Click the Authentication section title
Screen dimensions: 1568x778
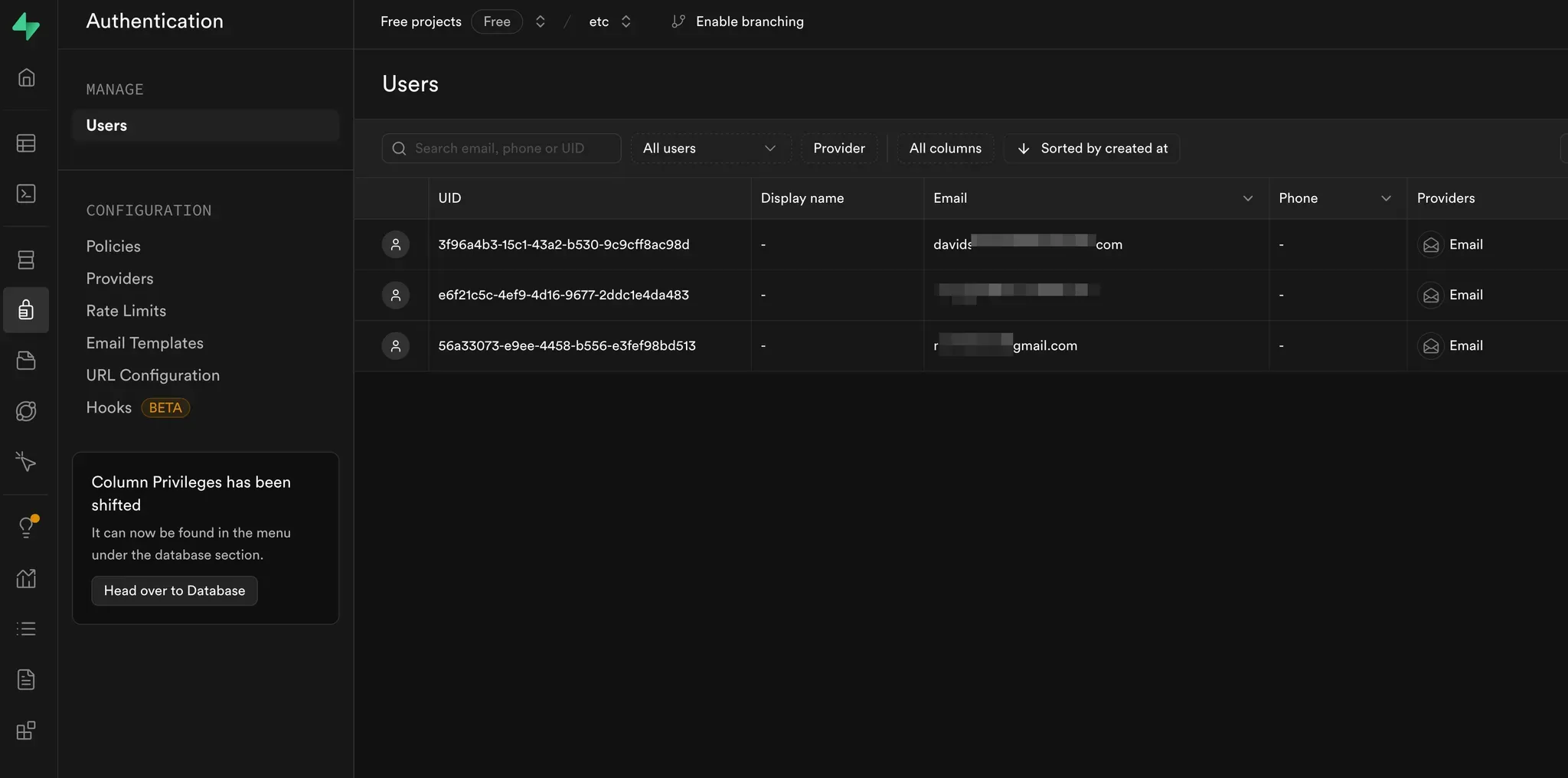[155, 21]
